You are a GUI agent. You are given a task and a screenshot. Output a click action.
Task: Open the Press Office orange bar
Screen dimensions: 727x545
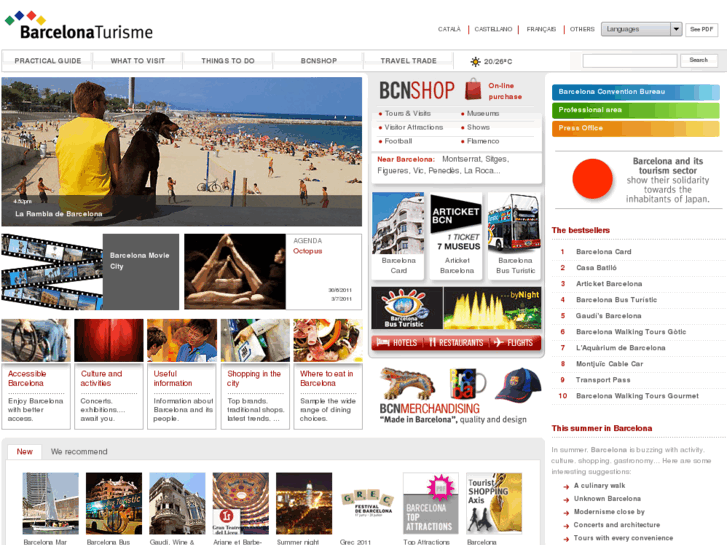636,128
